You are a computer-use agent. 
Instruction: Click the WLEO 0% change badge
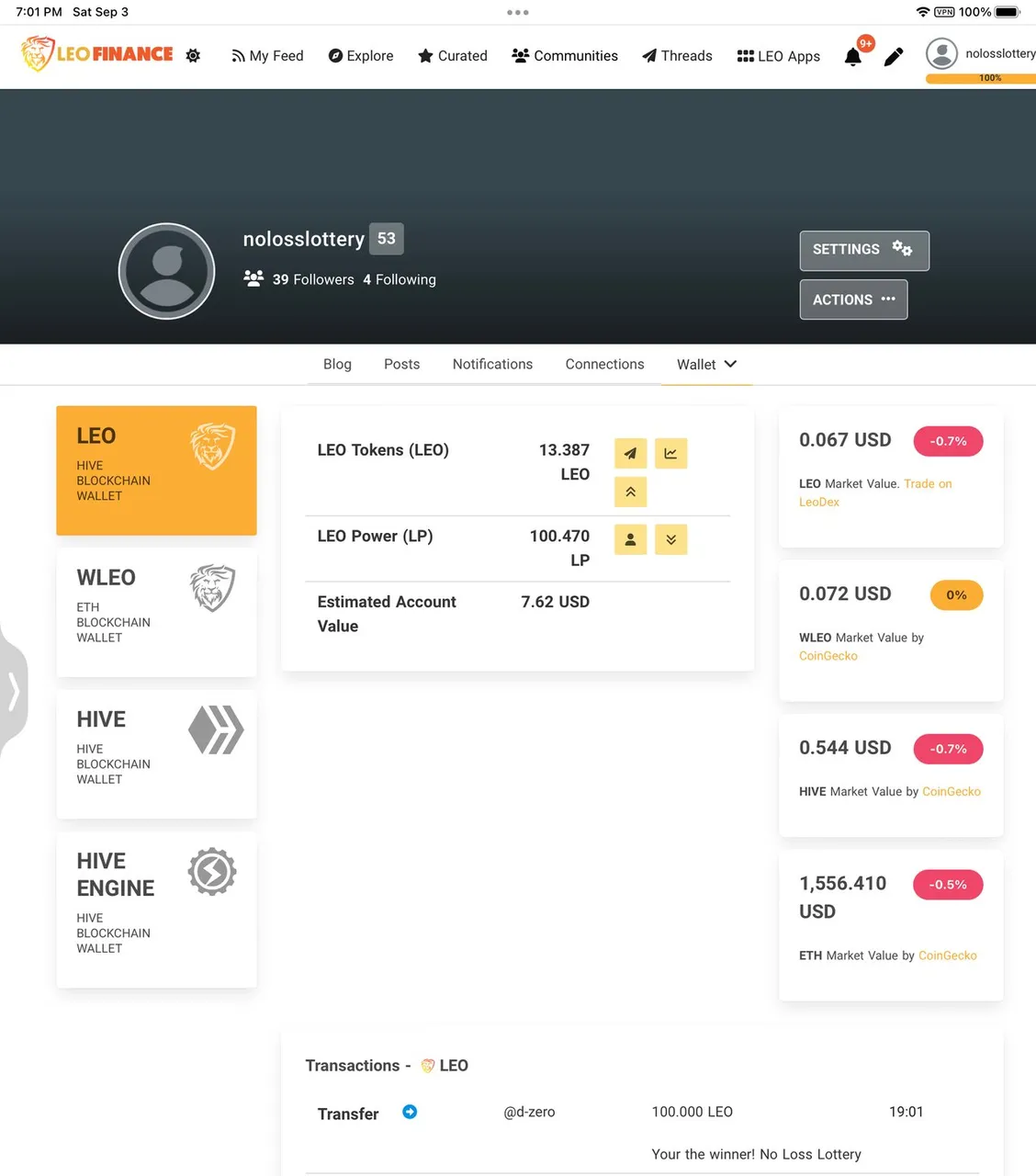[x=956, y=595]
